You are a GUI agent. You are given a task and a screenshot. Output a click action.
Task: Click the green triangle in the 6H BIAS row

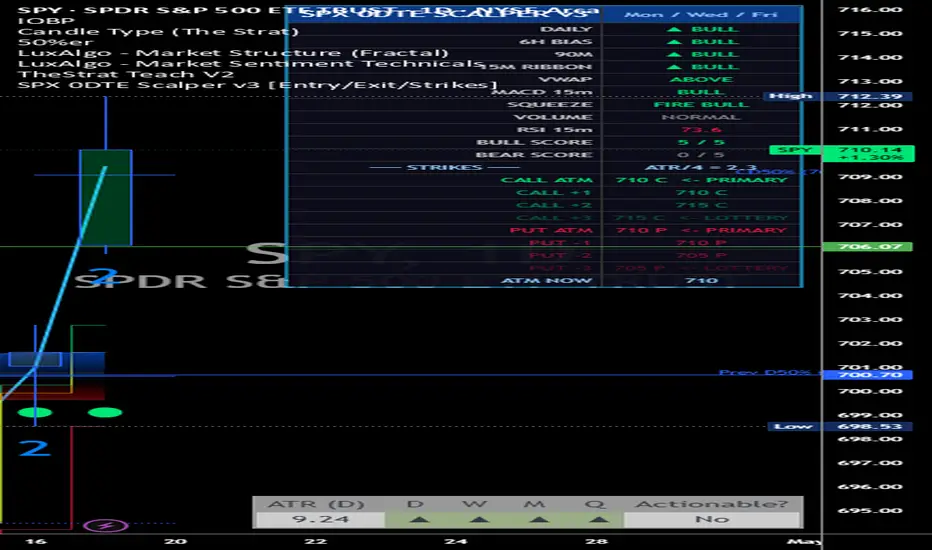pos(673,42)
